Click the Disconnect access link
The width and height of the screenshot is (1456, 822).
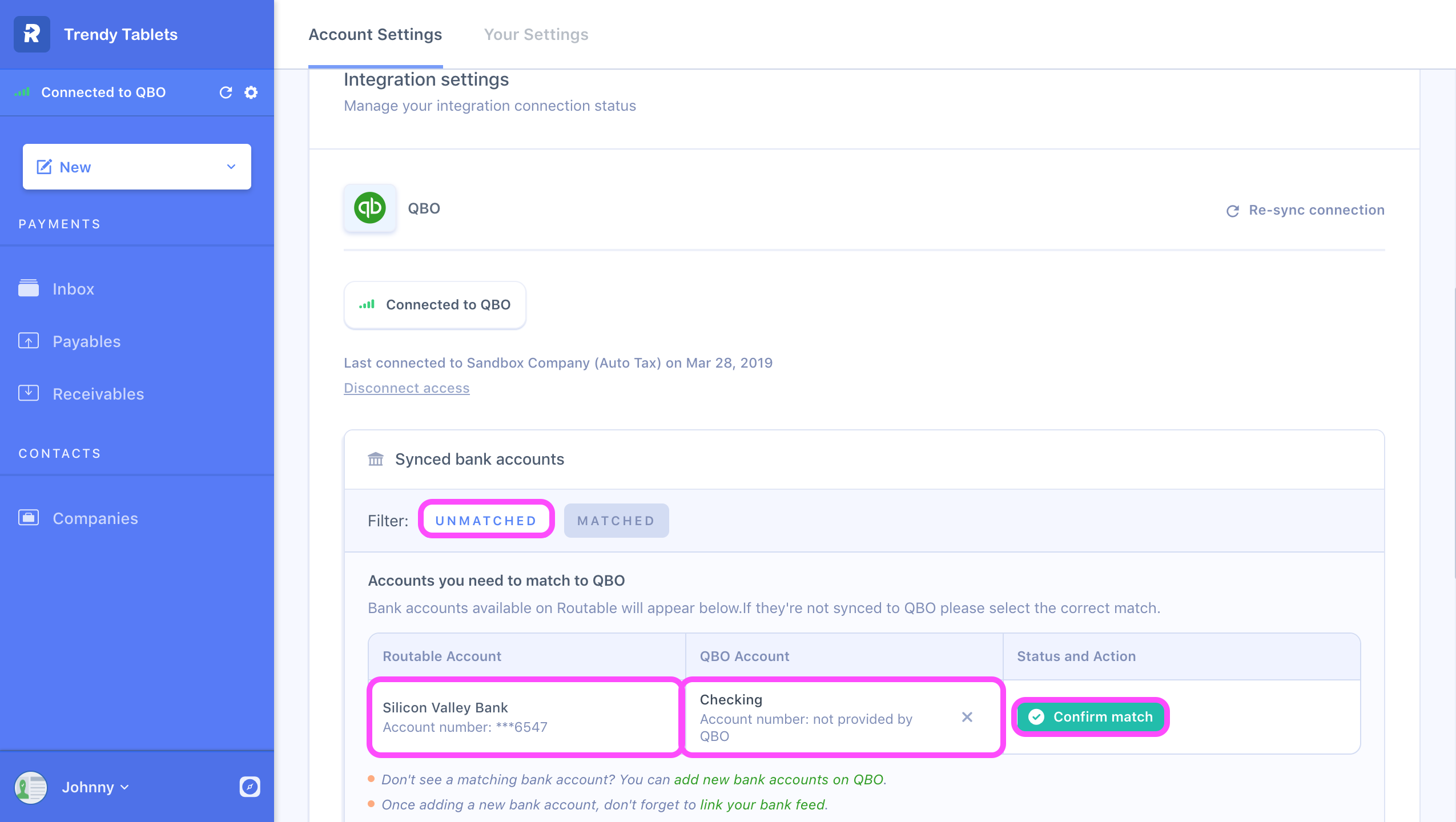pos(407,388)
